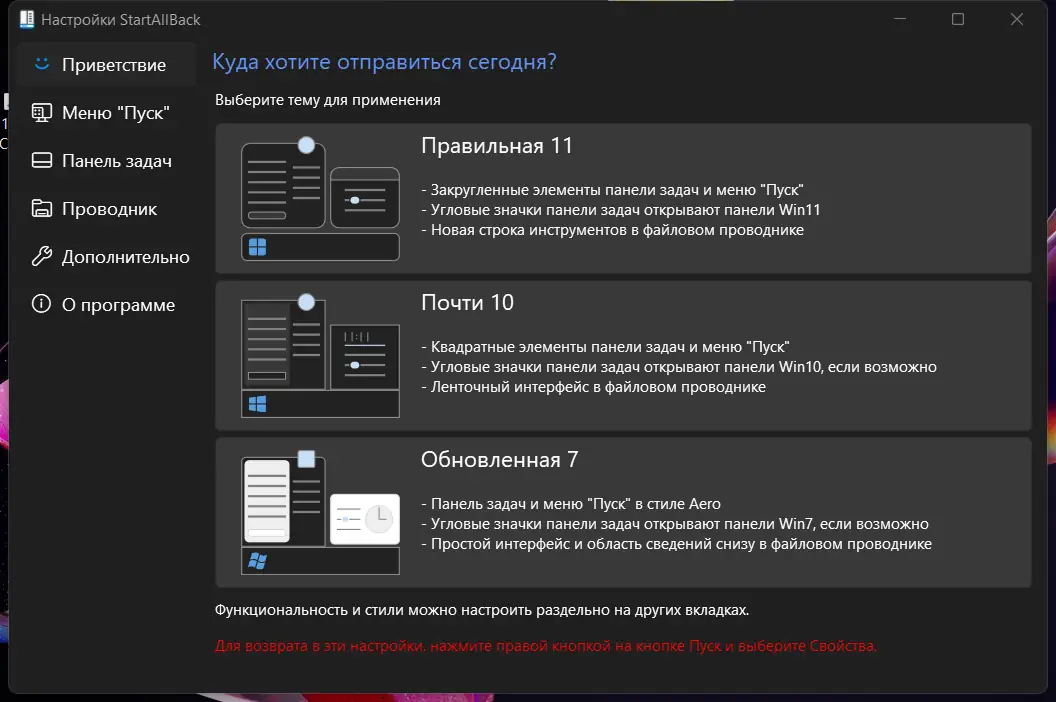Viewport: 1056px width, 702px height.
Task: Go to the Панель задач tab
Action: point(106,160)
